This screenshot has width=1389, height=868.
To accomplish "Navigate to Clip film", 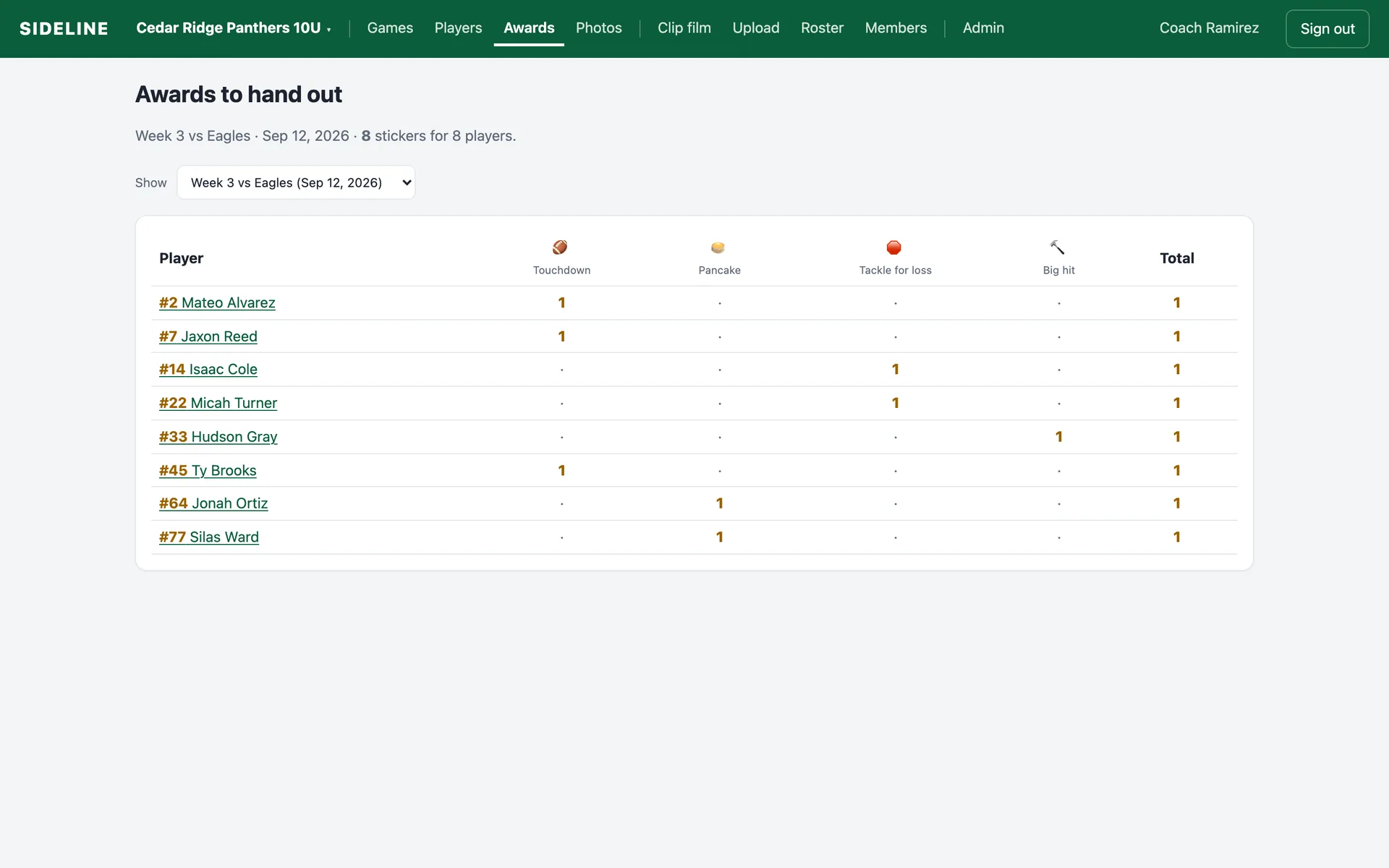I will 684,28.
